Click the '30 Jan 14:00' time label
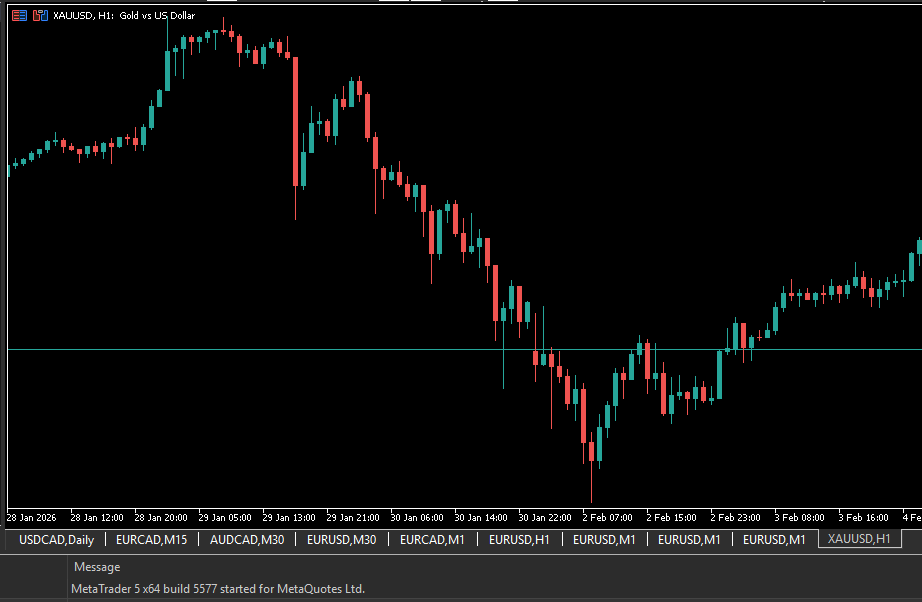Image resolution: width=922 pixels, height=602 pixels. (481, 517)
